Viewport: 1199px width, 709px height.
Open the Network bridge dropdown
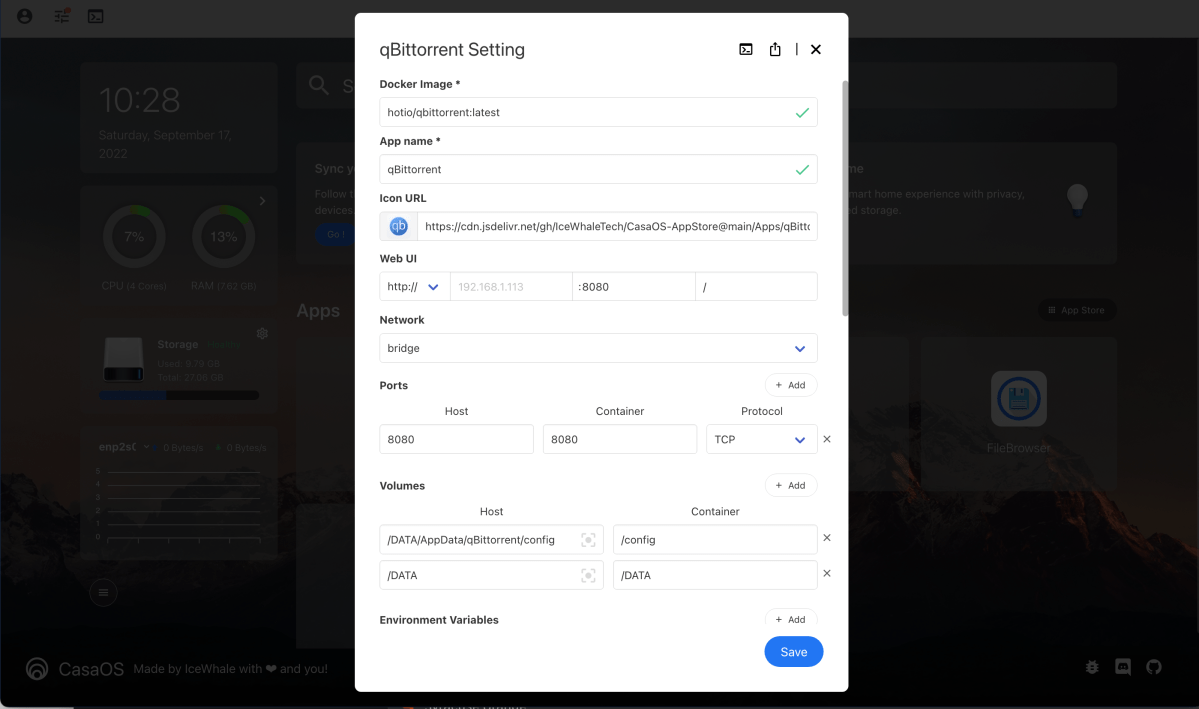pos(598,348)
